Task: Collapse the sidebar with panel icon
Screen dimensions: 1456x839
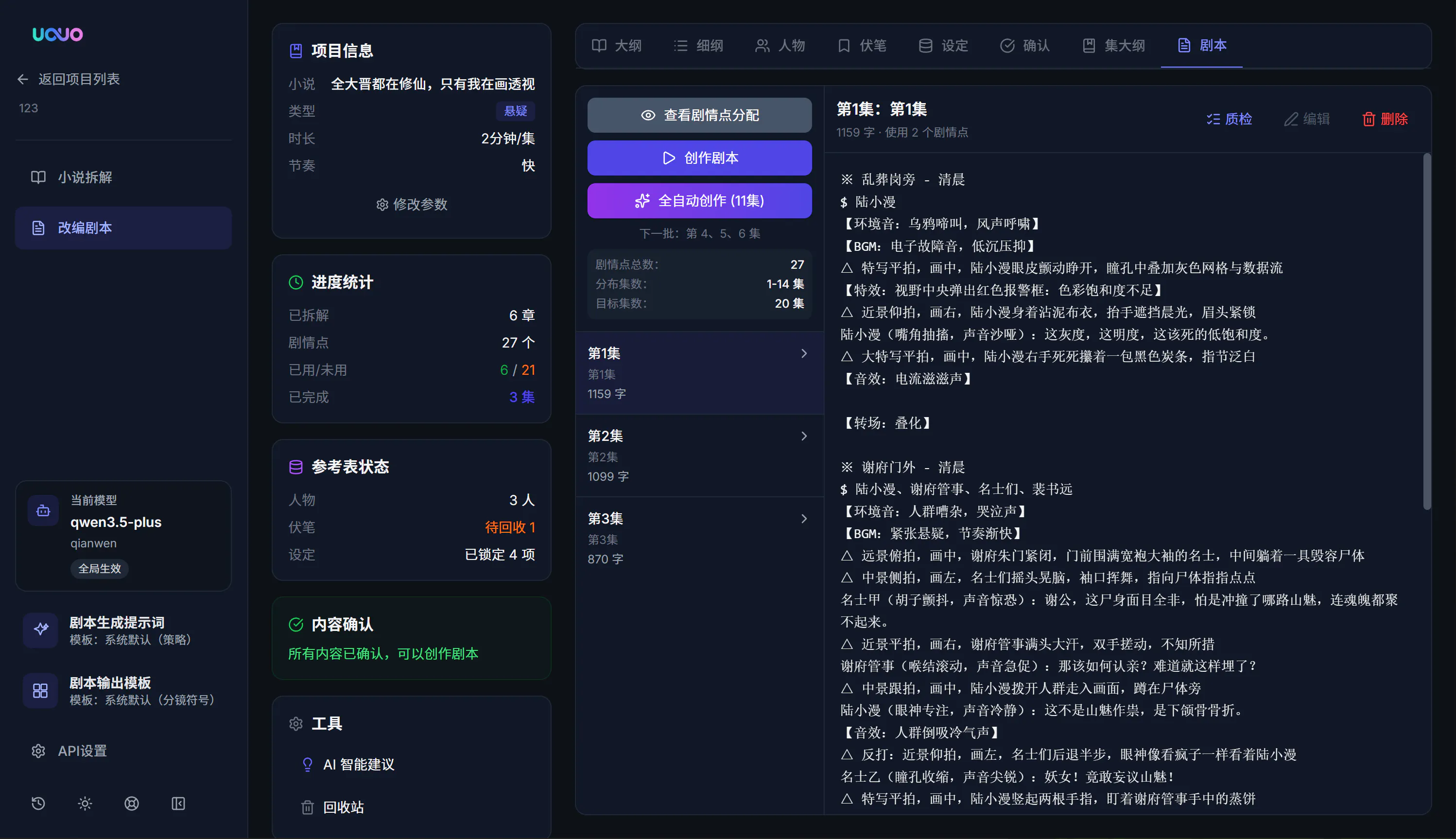Action: [178, 804]
